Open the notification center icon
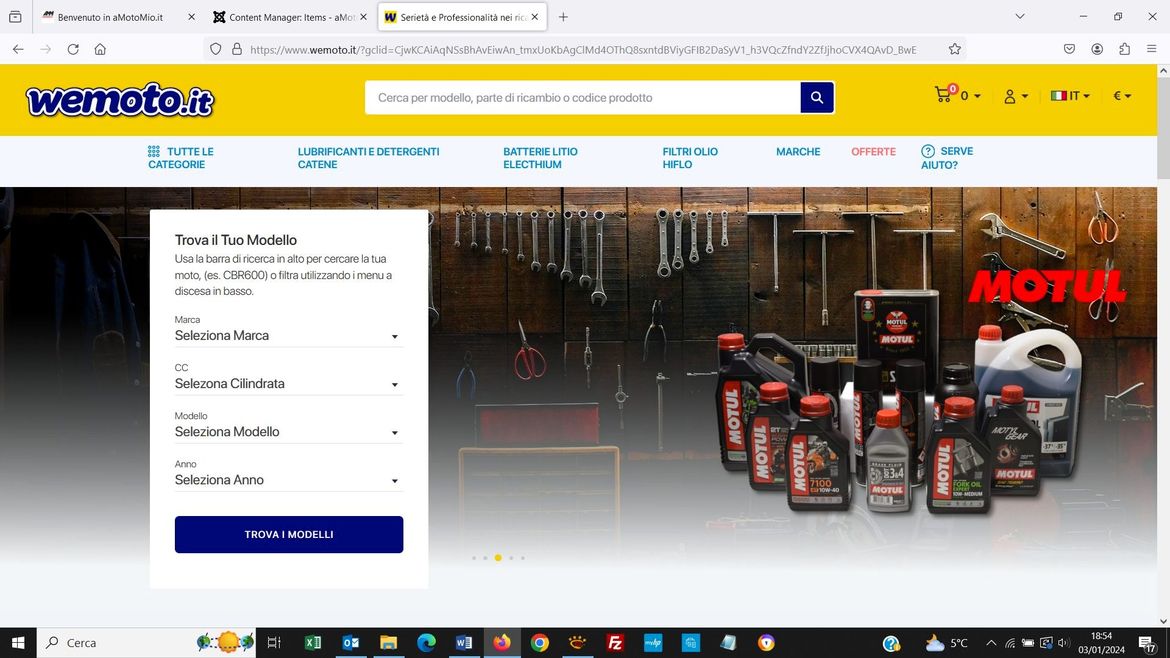 (1147, 642)
